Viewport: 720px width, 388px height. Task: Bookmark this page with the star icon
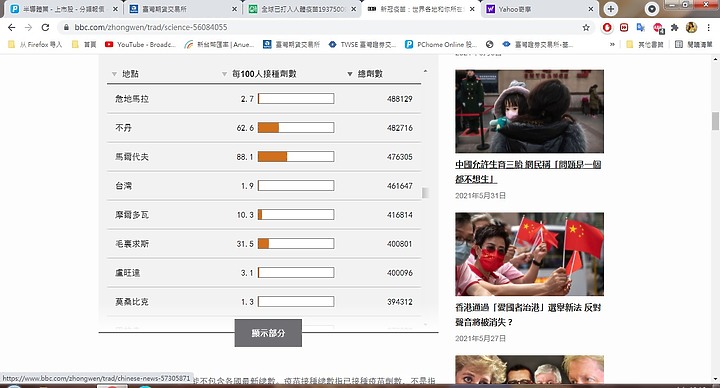(x=586, y=28)
